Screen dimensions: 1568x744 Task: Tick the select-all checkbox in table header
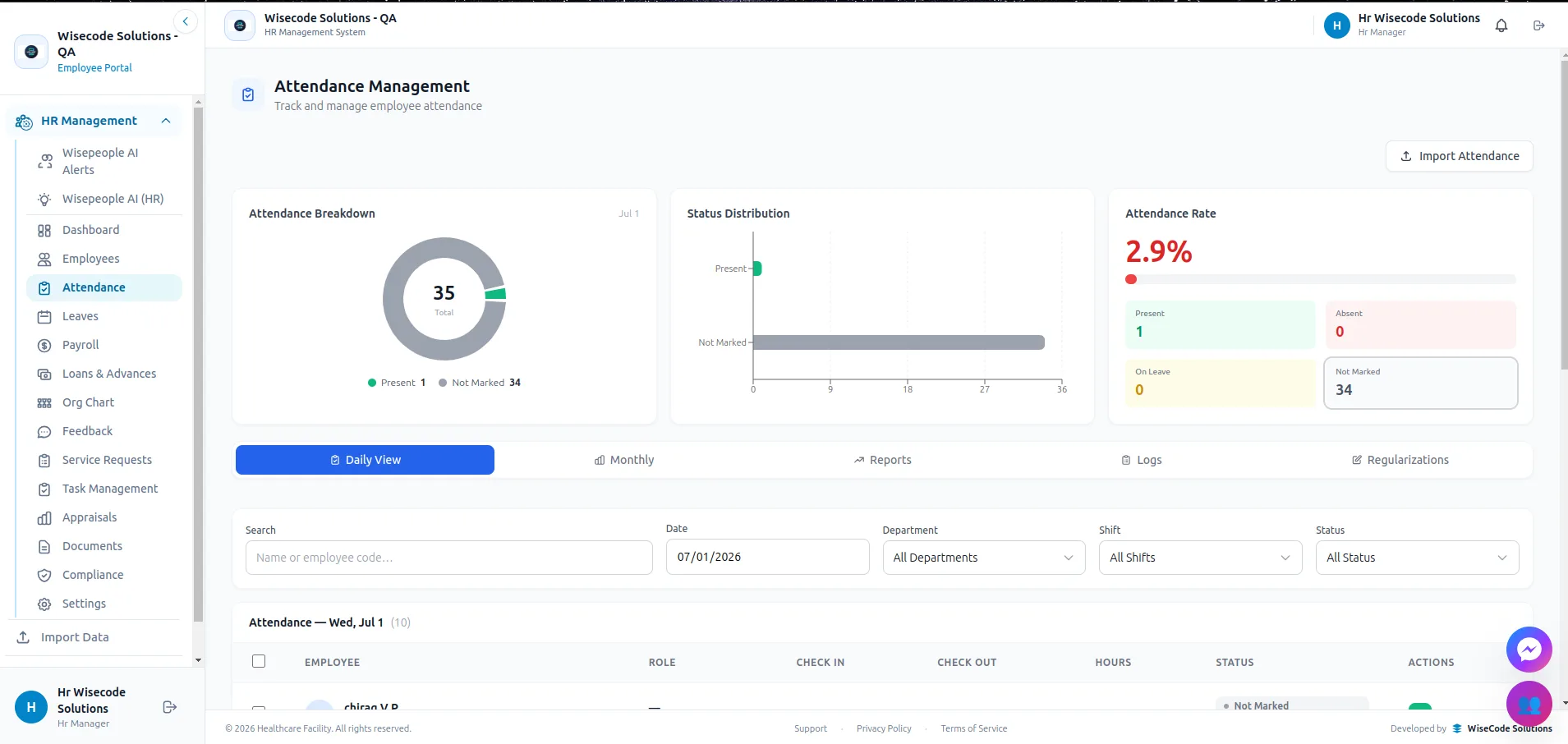tap(259, 661)
